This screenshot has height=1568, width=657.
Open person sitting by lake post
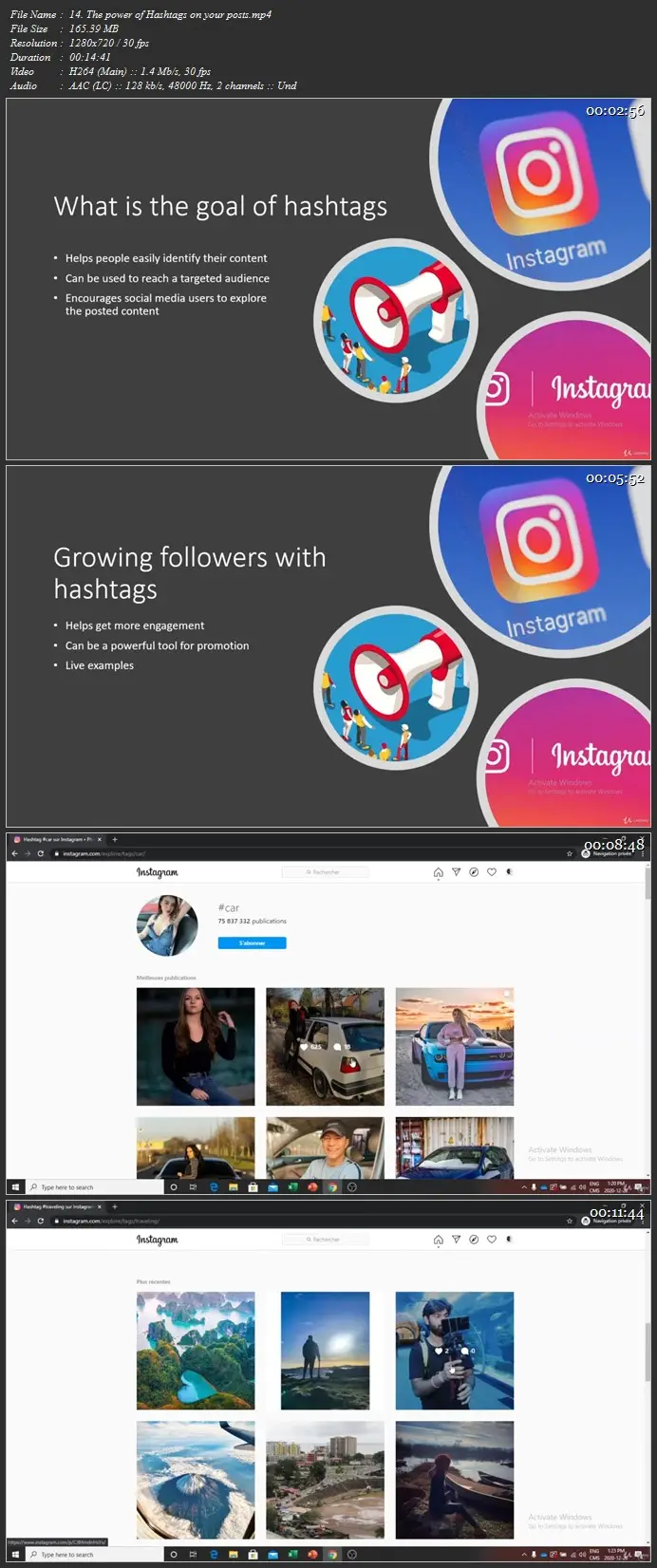455,1480
